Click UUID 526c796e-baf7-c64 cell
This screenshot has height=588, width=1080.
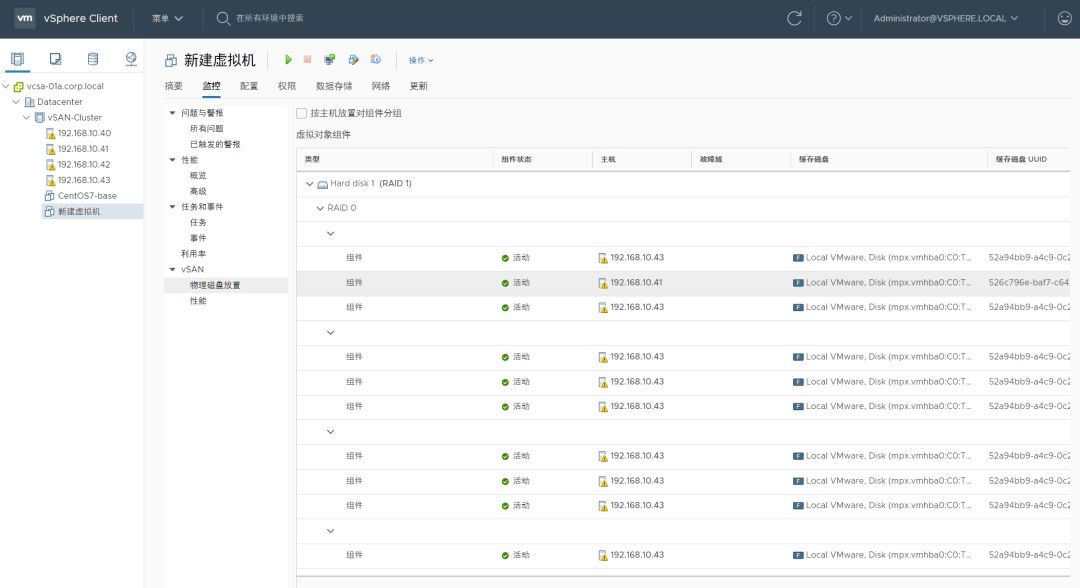pos(1028,282)
